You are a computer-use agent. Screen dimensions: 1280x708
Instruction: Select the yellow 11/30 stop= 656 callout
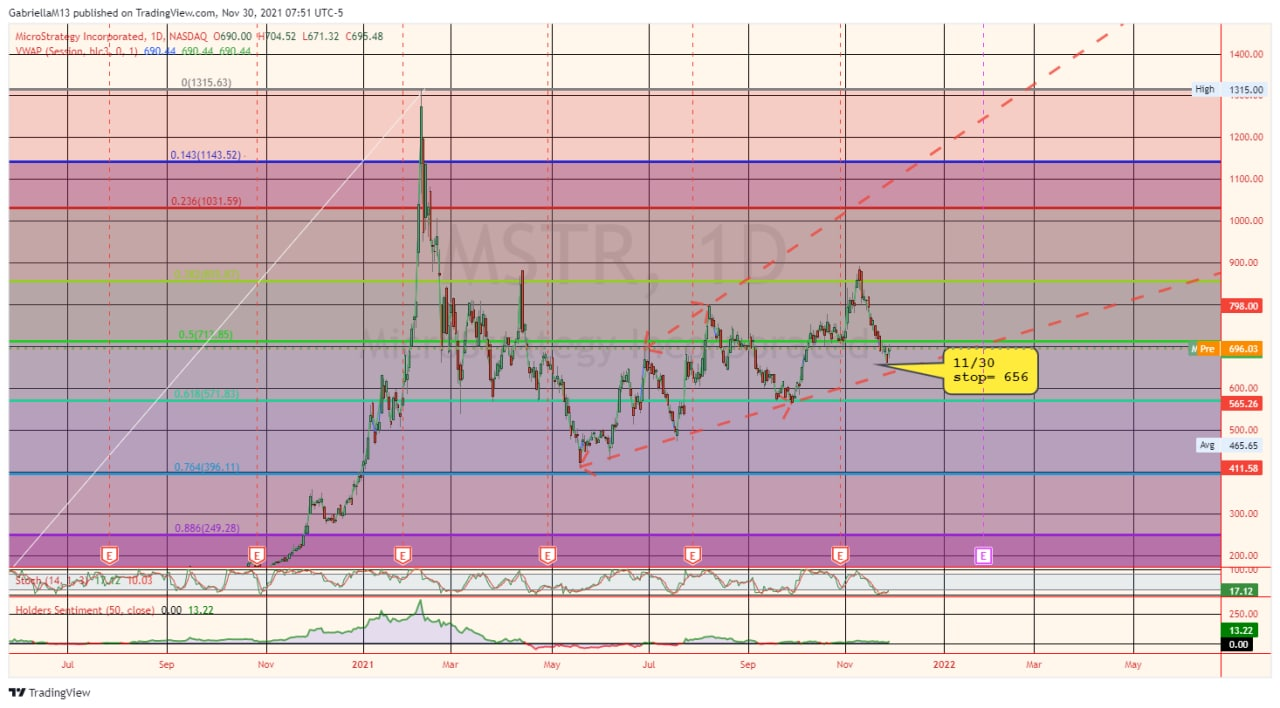[991, 371]
